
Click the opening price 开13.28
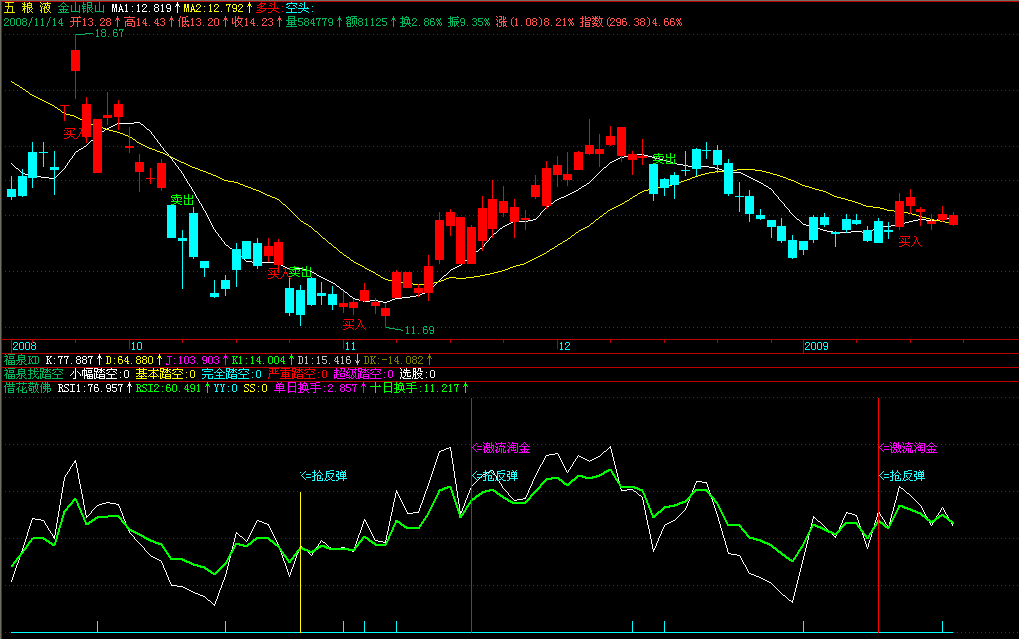point(91,22)
